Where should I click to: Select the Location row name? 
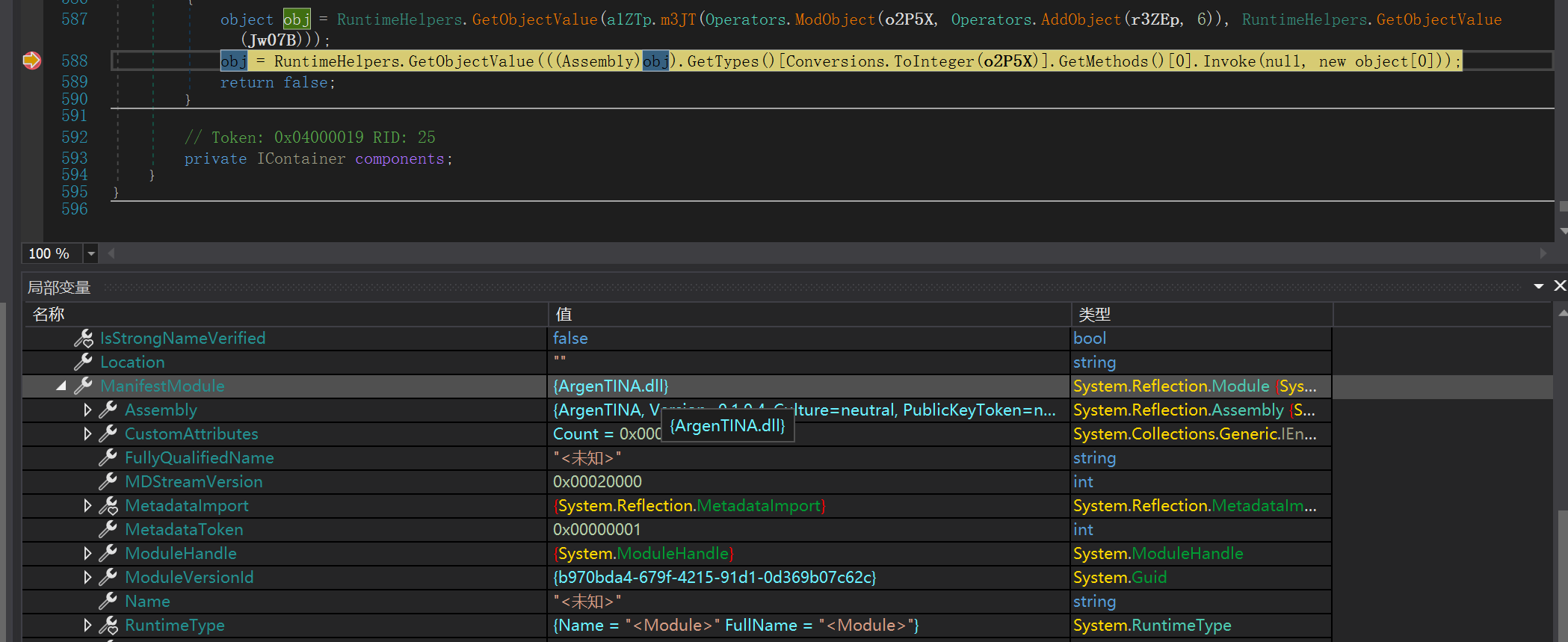pos(132,362)
